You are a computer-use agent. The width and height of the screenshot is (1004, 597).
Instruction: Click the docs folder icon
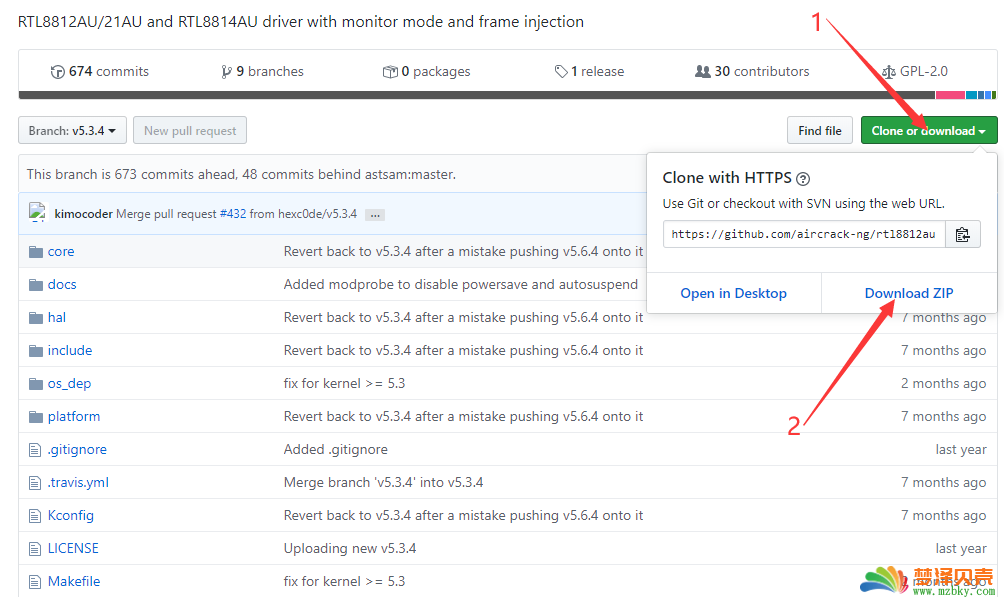[36, 284]
